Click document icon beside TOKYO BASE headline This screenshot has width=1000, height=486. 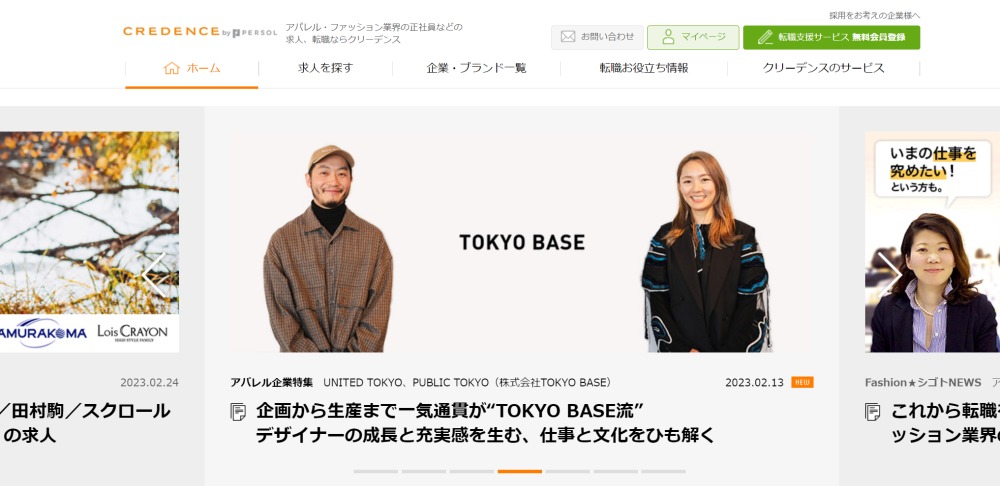point(238,412)
